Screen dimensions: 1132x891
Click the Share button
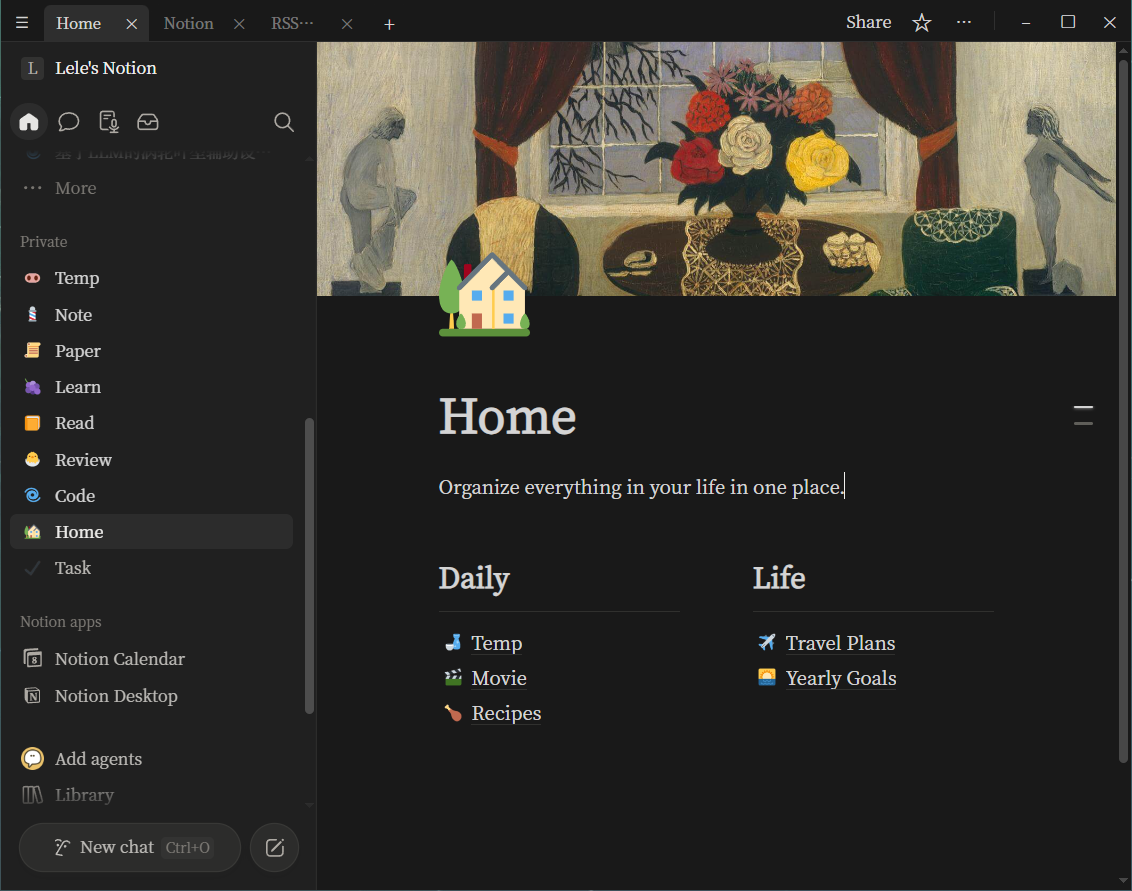(x=868, y=22)
